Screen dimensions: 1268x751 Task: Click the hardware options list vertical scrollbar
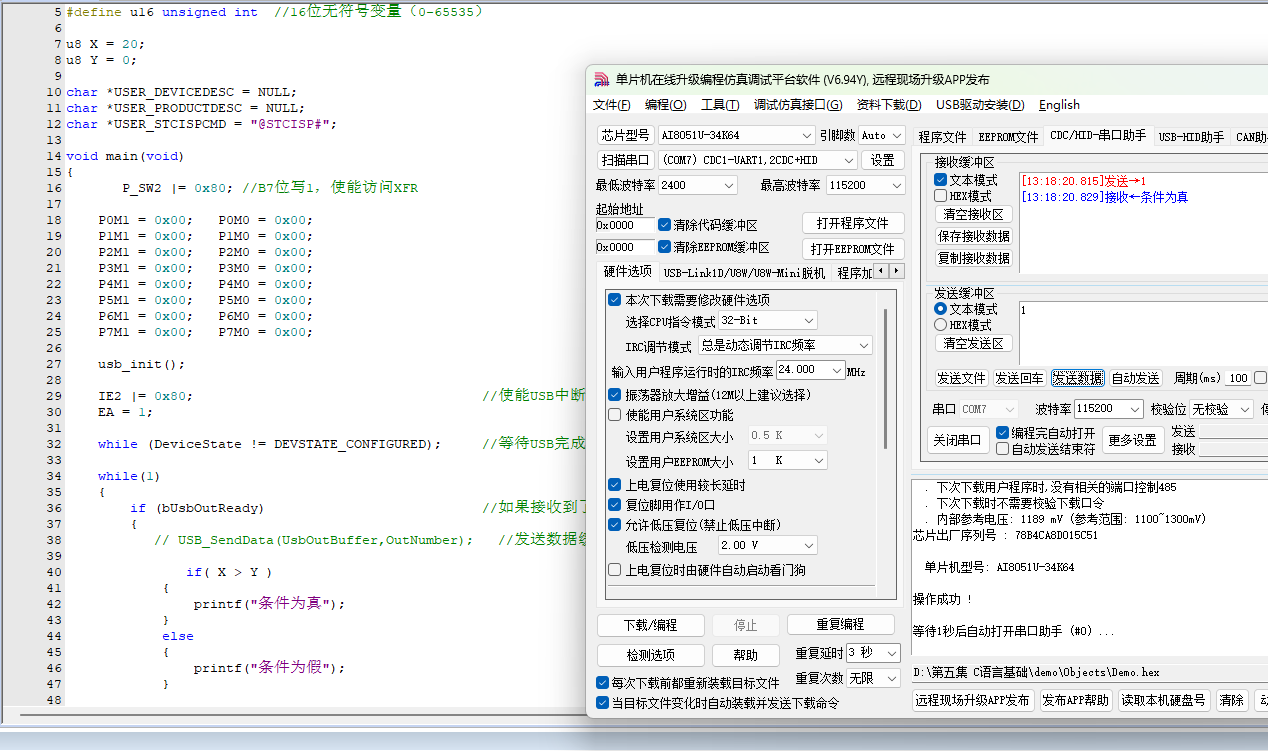[x=885, y=380]
